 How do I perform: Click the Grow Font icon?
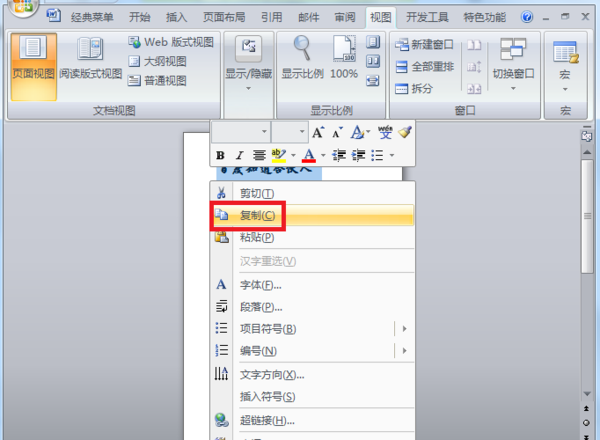click(x=318, y=133)
